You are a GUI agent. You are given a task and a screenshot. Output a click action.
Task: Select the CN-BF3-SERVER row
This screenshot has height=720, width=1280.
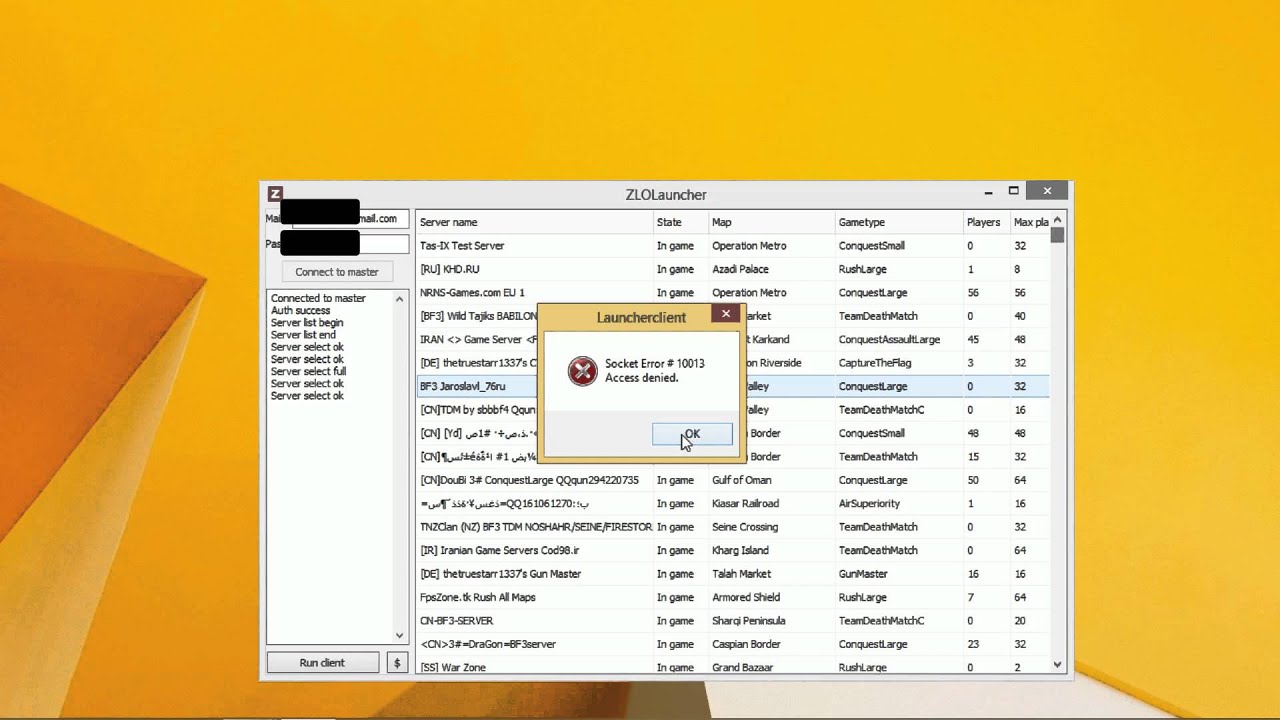733,621
